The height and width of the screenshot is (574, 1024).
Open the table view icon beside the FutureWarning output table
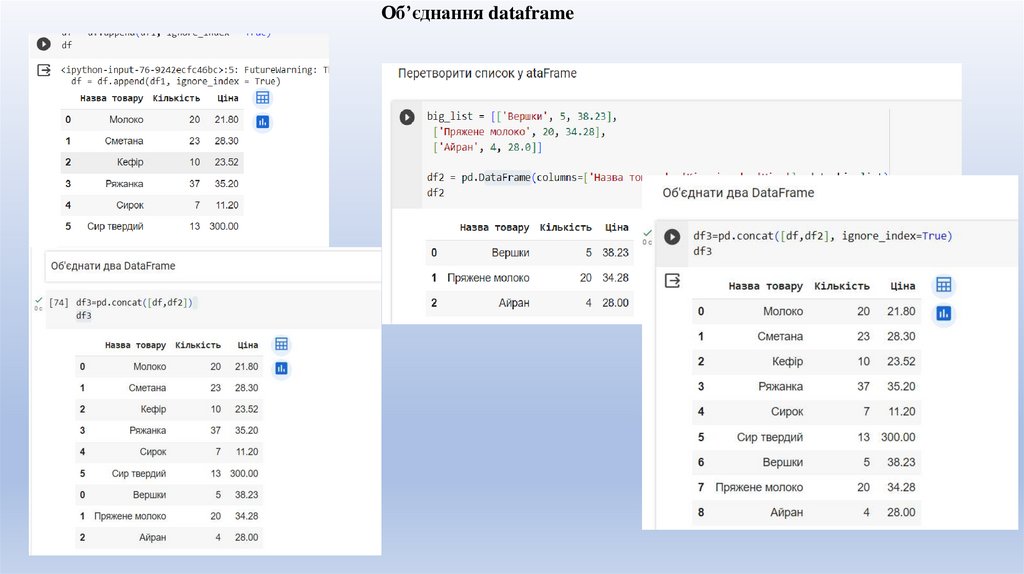(x=263, y=98)
